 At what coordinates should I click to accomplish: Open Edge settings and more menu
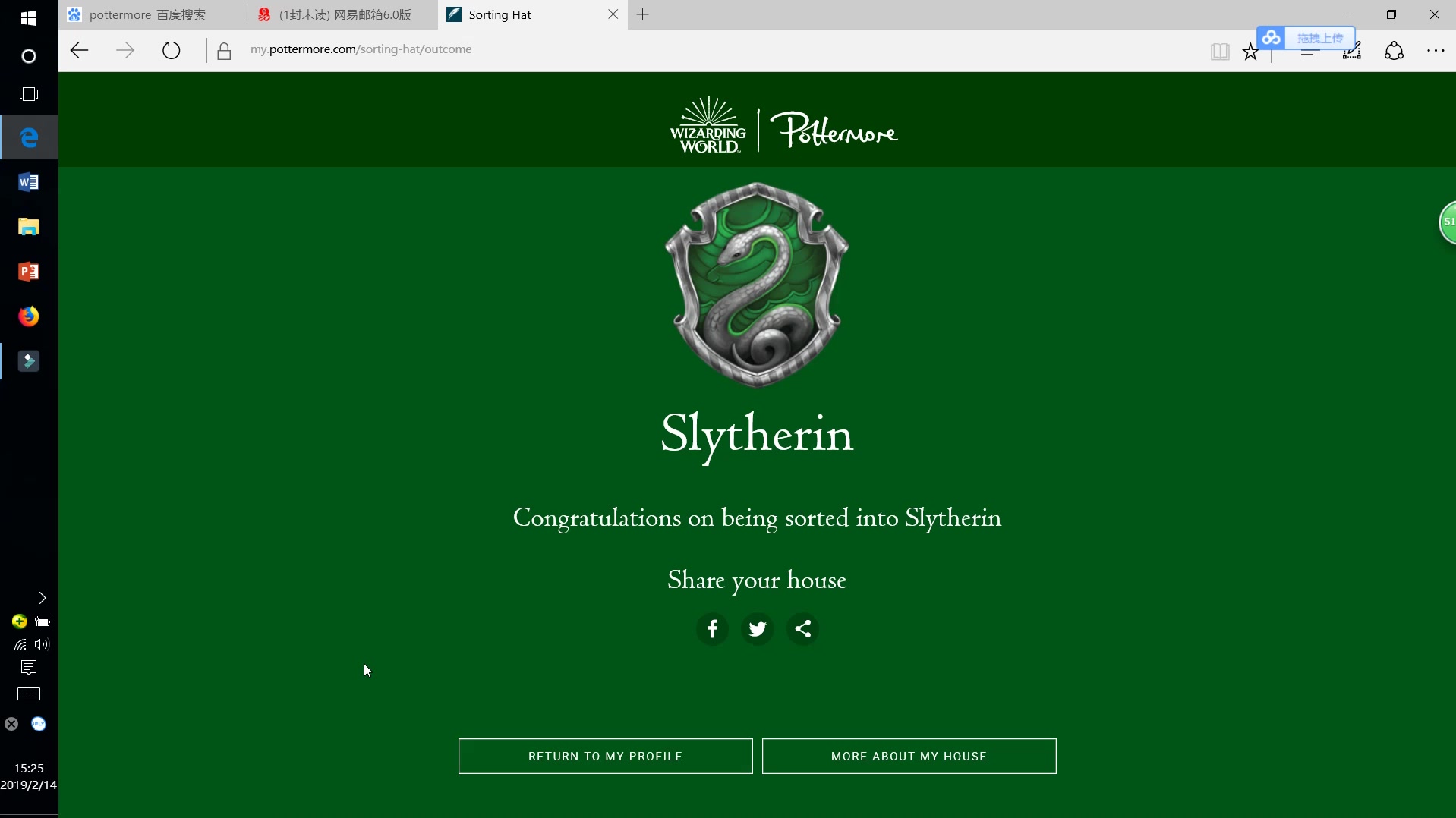1436,52
